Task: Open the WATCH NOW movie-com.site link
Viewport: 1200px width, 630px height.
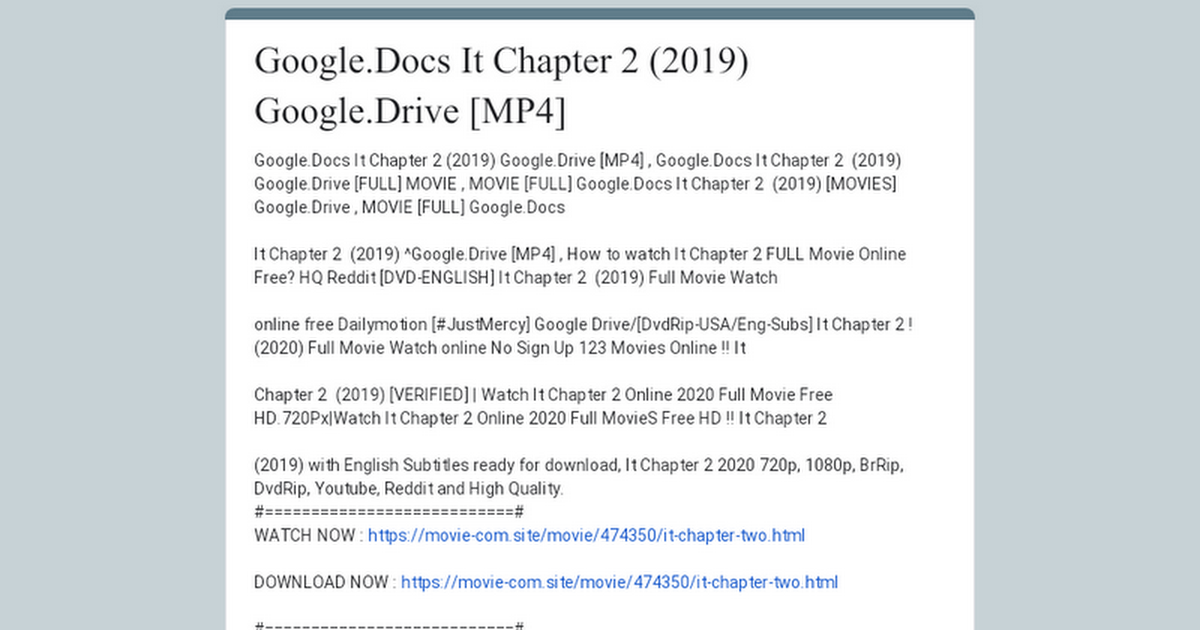Action: [x=586, y=535]
